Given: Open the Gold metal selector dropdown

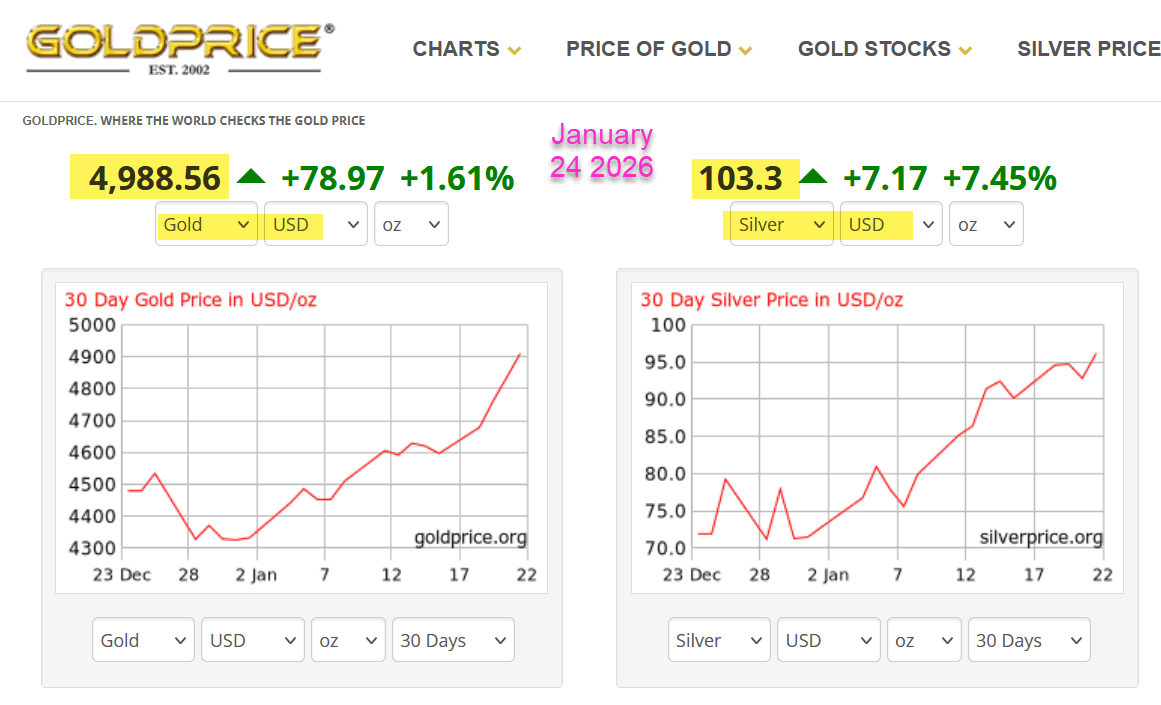Looking at the screenshot, I should (x=206, y=223).
